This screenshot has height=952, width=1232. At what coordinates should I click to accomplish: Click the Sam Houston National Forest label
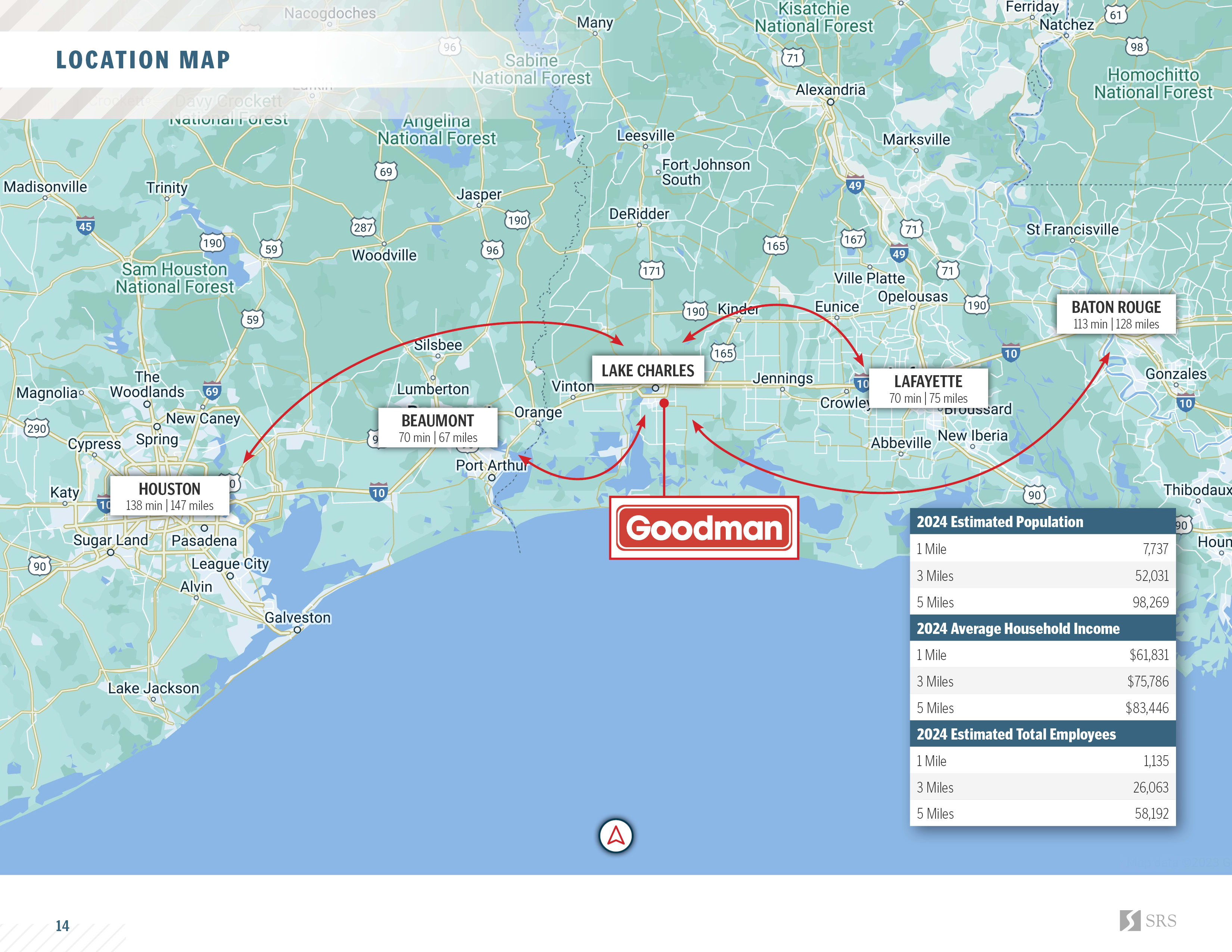(x=175, y=278)
